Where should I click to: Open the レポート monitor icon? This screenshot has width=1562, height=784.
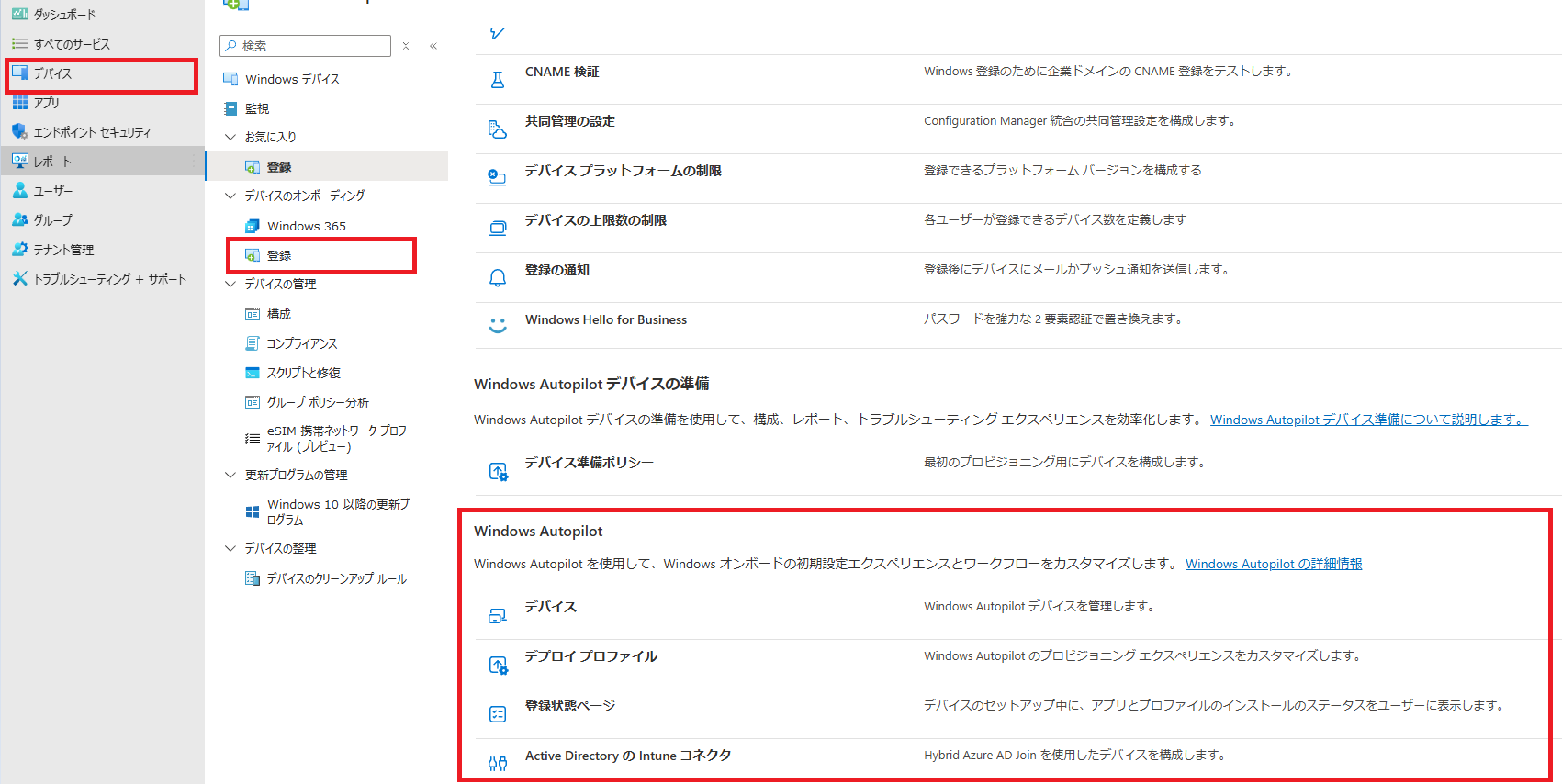coord(20,162)
